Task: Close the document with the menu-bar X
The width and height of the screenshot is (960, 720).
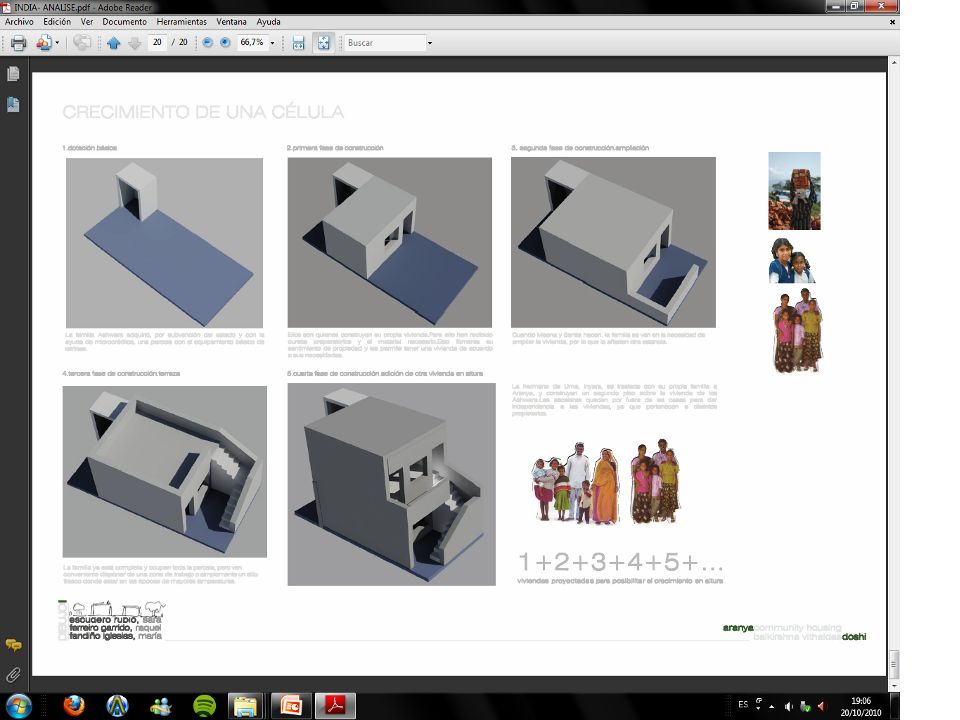Action: [892, 22]
